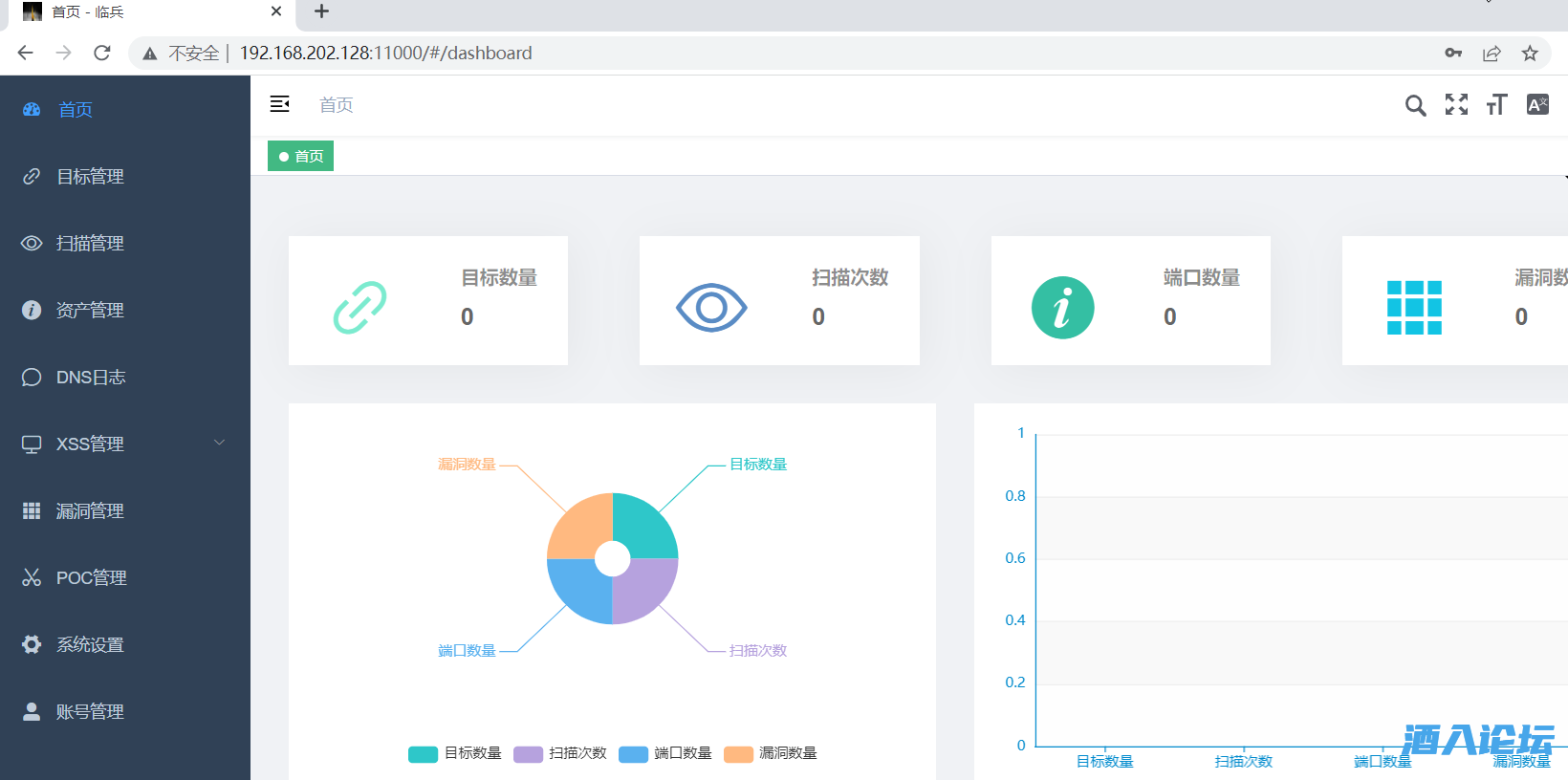Click the 首页 breadcrumb link
This screenshot has width=1568, height=780.
coord(336,105)
